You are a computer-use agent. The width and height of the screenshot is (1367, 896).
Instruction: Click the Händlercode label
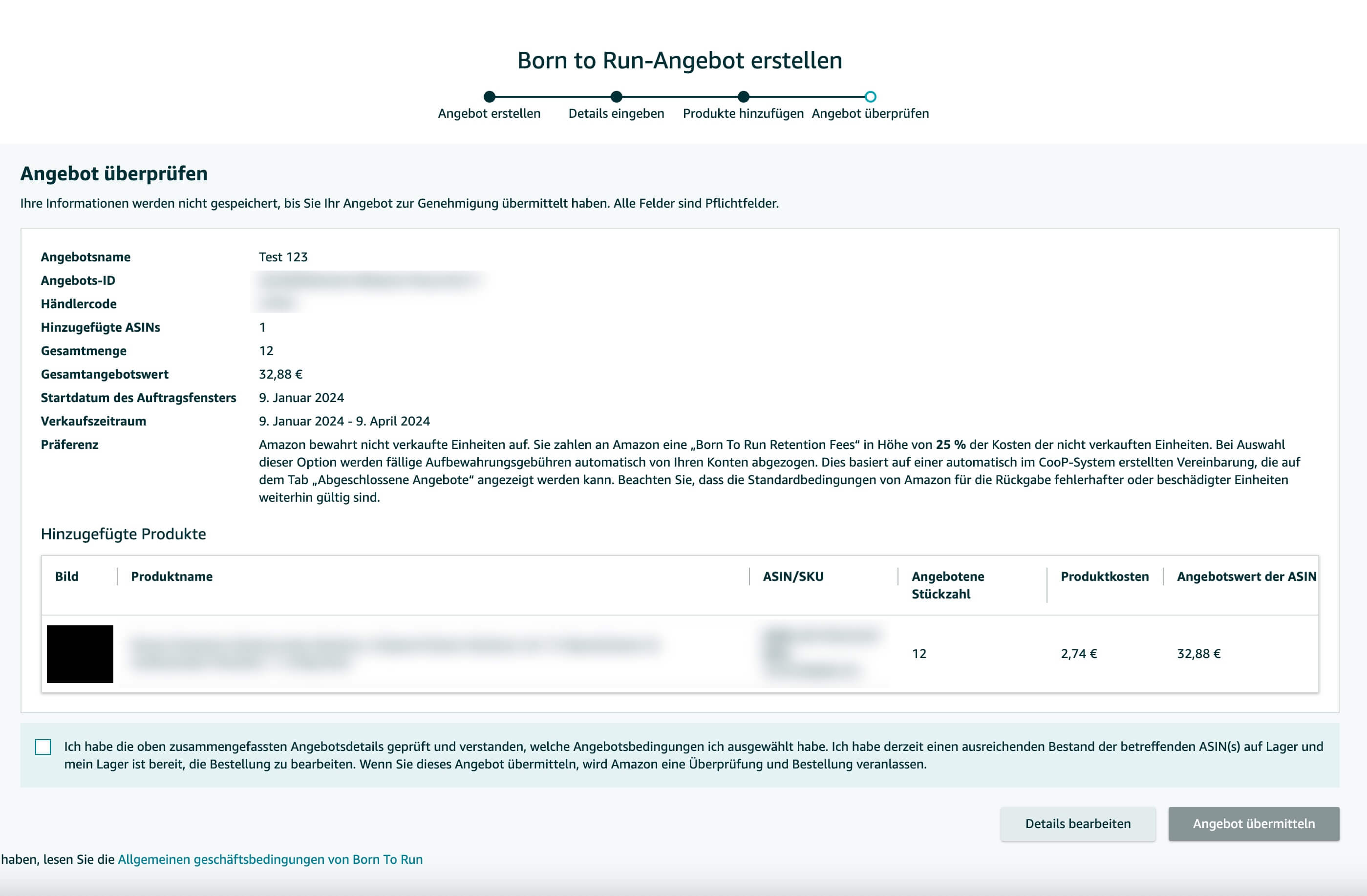click(79, 304)
